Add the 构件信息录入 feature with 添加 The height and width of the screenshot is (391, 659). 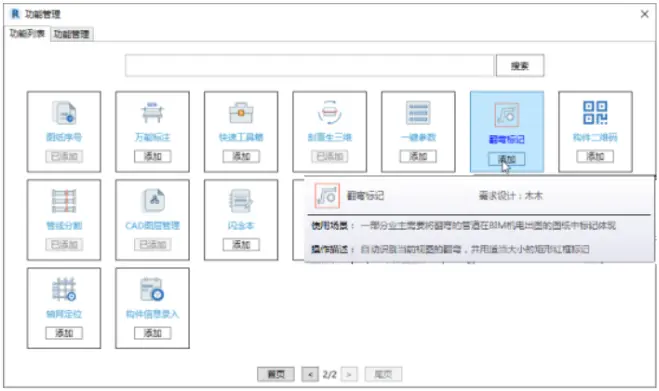pos(153,333)
